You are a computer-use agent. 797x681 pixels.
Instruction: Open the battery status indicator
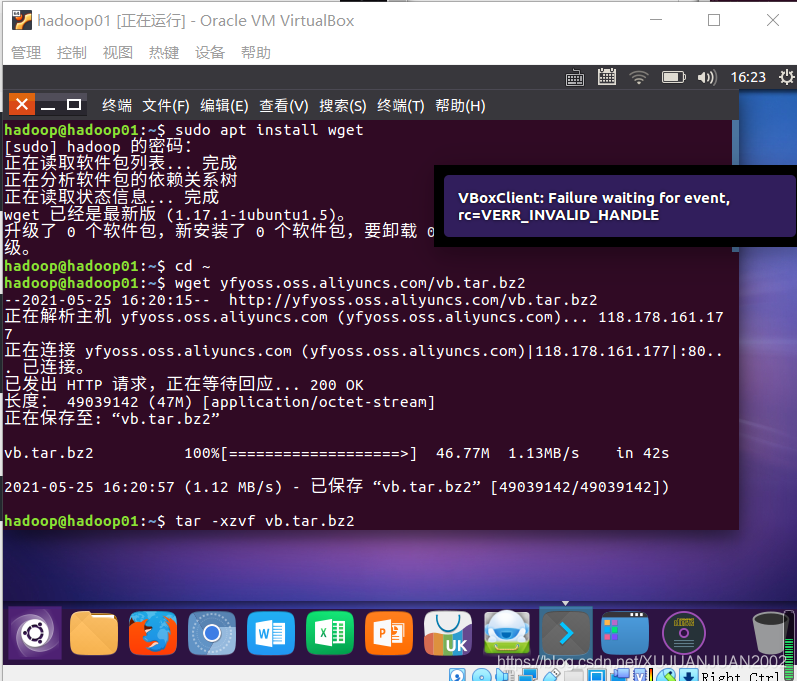tap(673, 77)
